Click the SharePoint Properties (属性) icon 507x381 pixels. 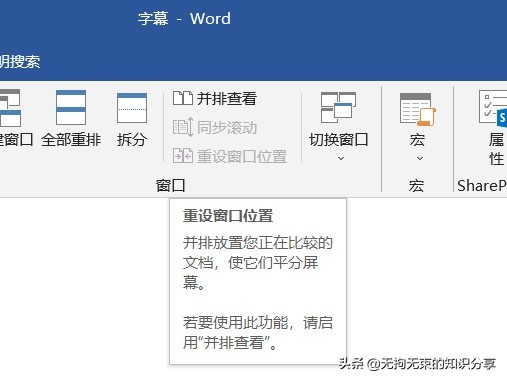click(x=493, y=108)
